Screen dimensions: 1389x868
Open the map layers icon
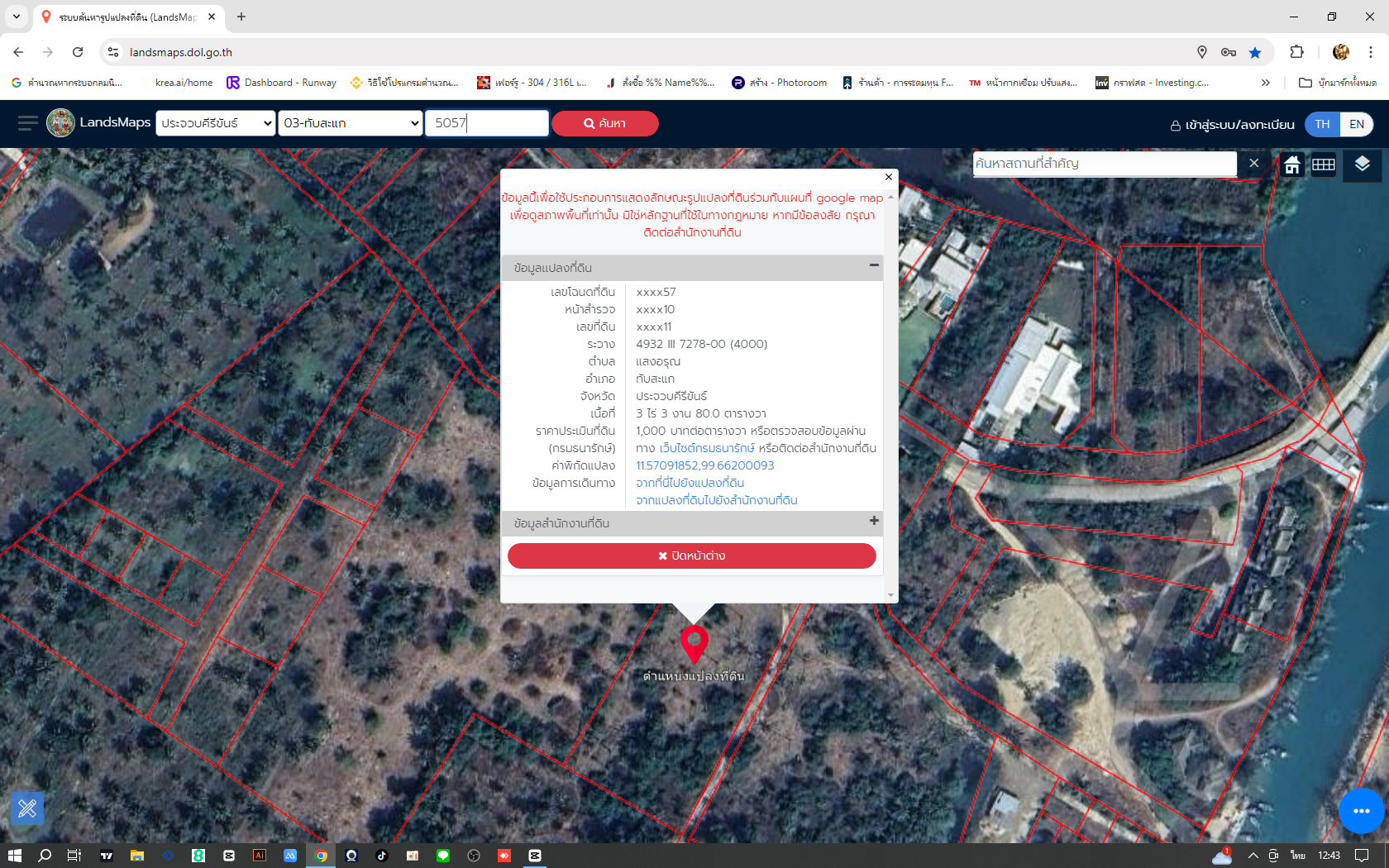(1362, 164)
